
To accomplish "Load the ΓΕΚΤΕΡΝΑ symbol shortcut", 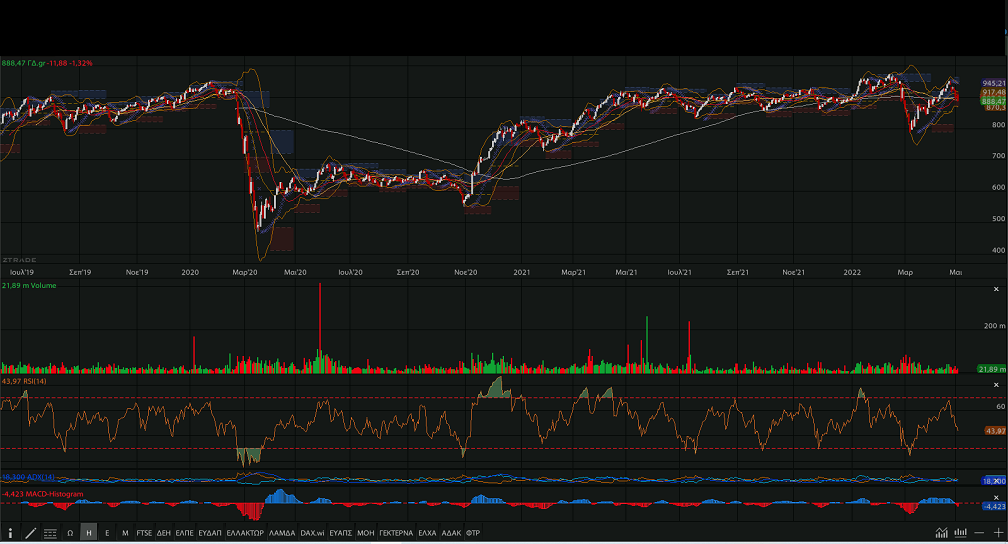I will [x=396, y=533].
